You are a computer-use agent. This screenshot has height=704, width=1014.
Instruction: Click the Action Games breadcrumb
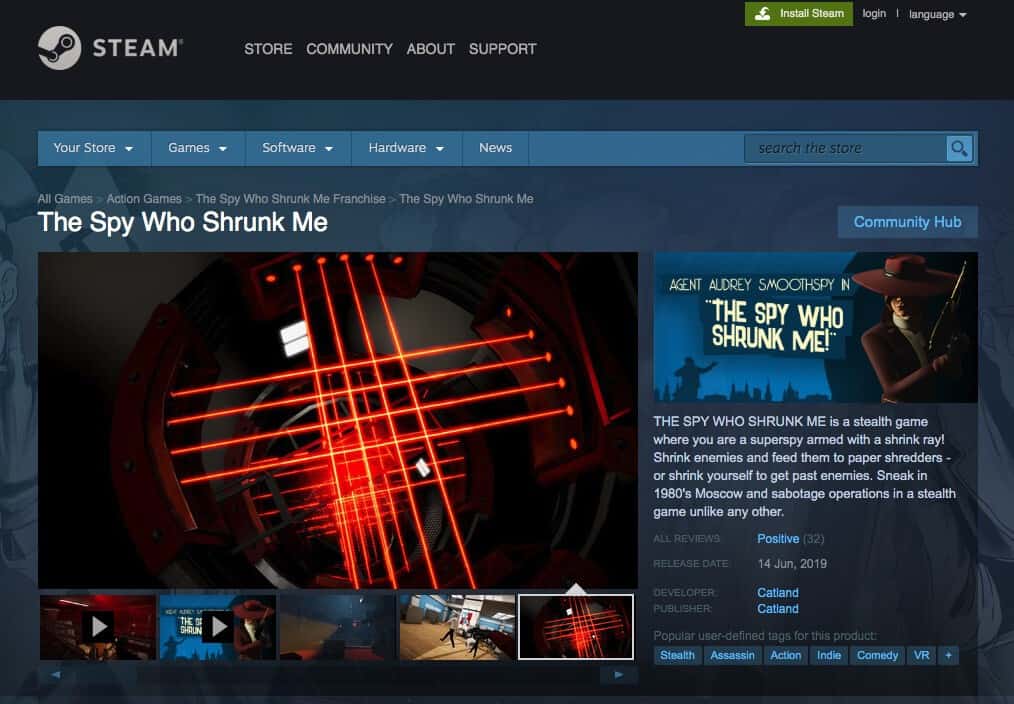coord(144,199)
